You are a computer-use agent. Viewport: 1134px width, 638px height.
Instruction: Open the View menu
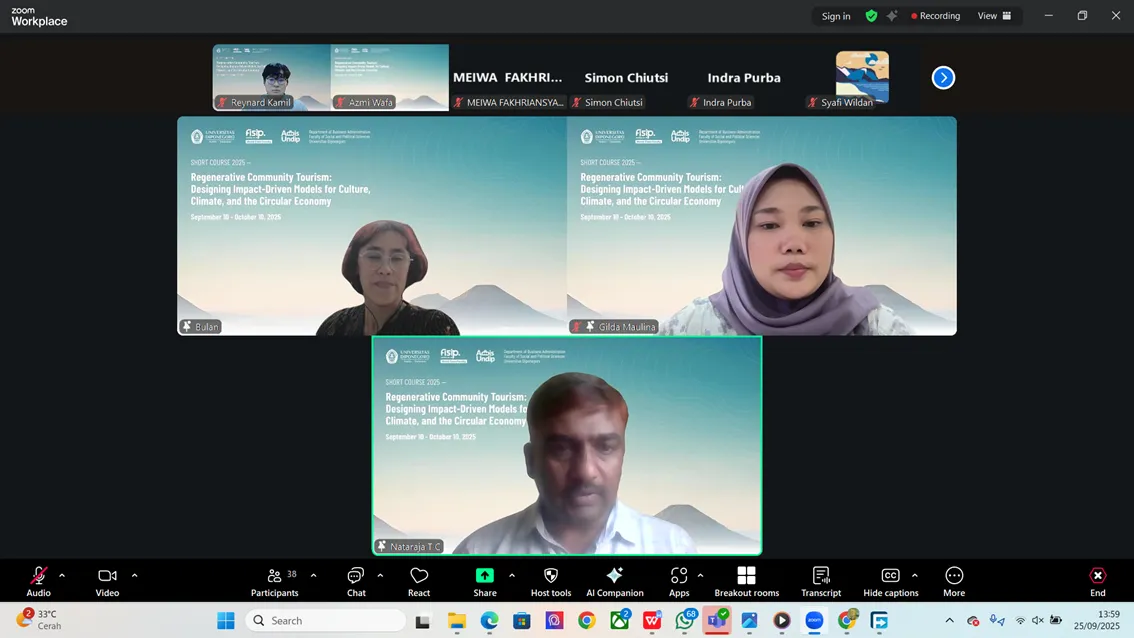[x=994, y=16]
